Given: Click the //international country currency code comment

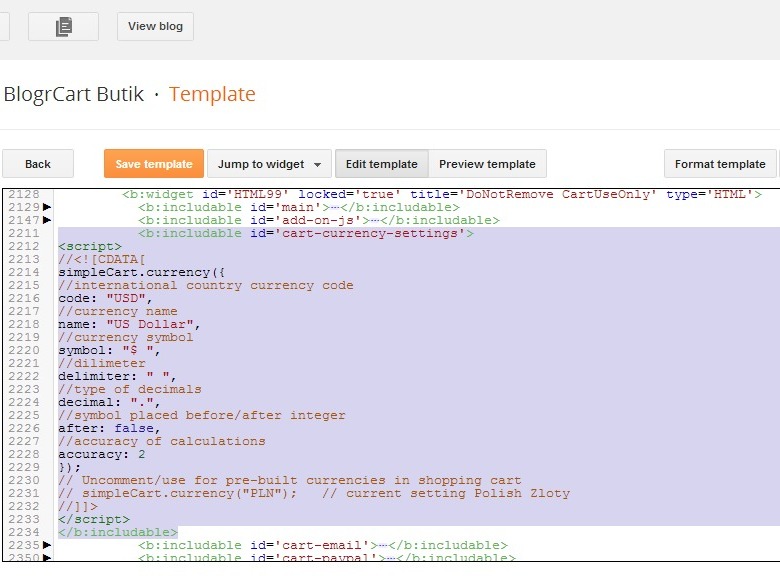Looking at the screenshot, I should point(205,285).
